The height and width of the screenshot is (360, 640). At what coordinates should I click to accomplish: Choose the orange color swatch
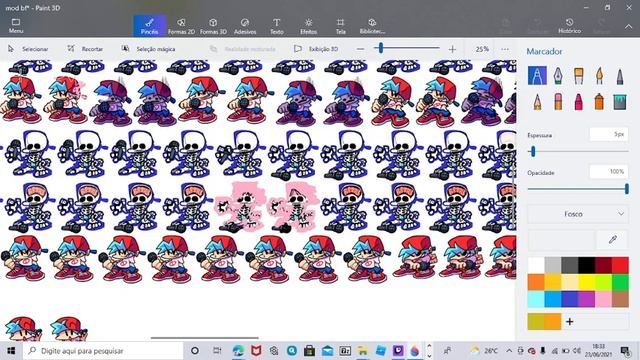tap(536, 282)
